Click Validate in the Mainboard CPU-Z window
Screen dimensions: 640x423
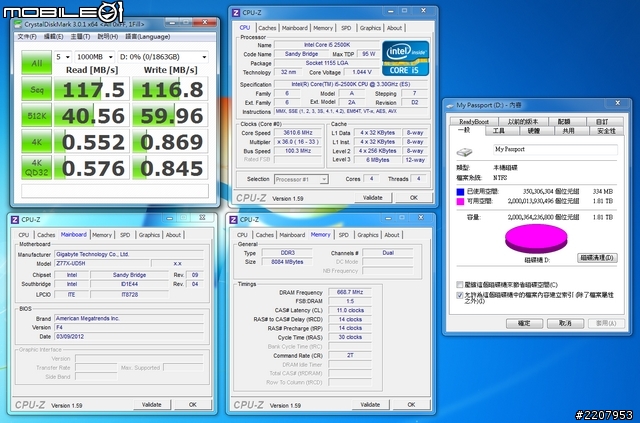tap(151, 405)
